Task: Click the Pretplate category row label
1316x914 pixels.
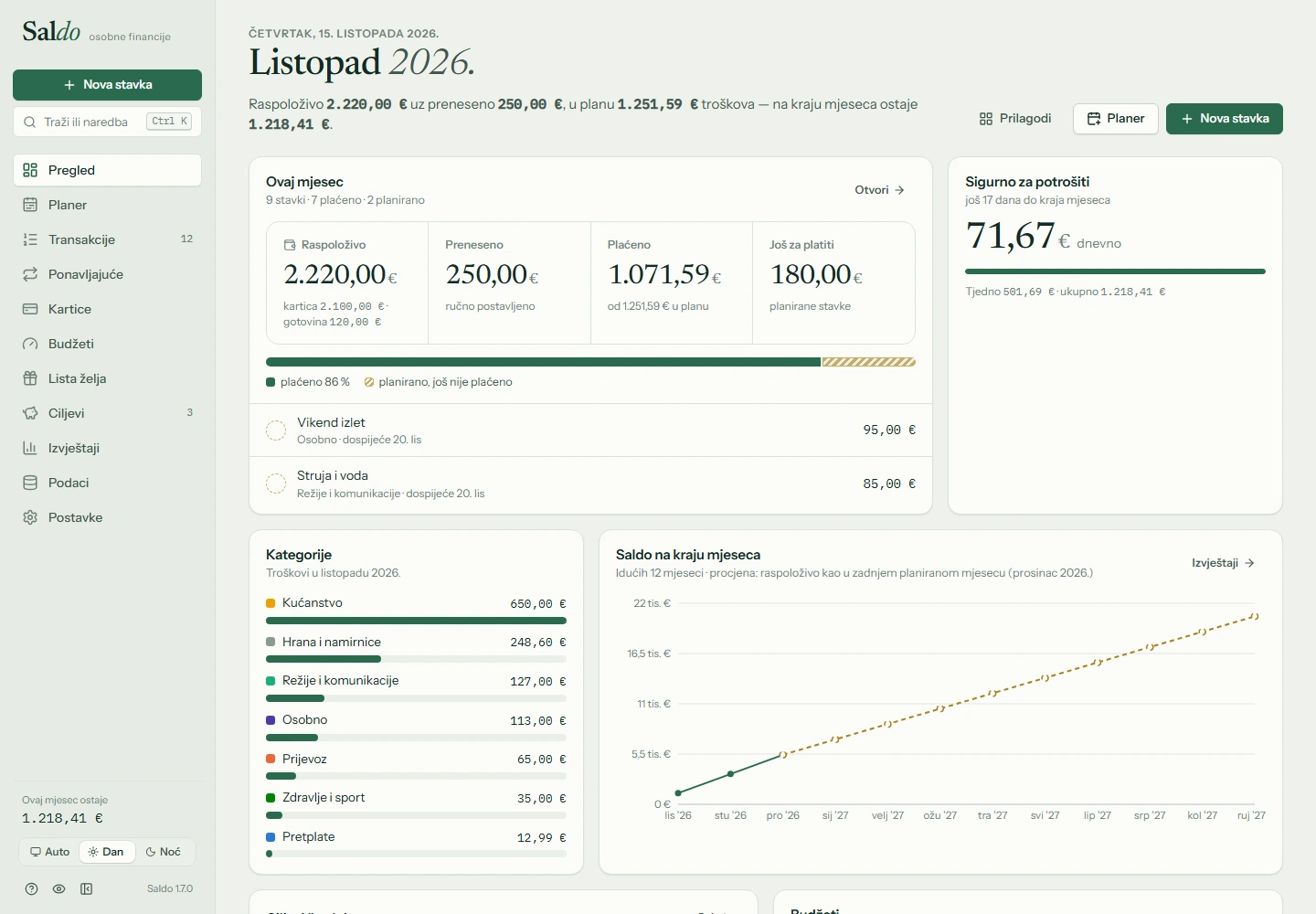Action: pyautogui.click(x=309, y=837)
